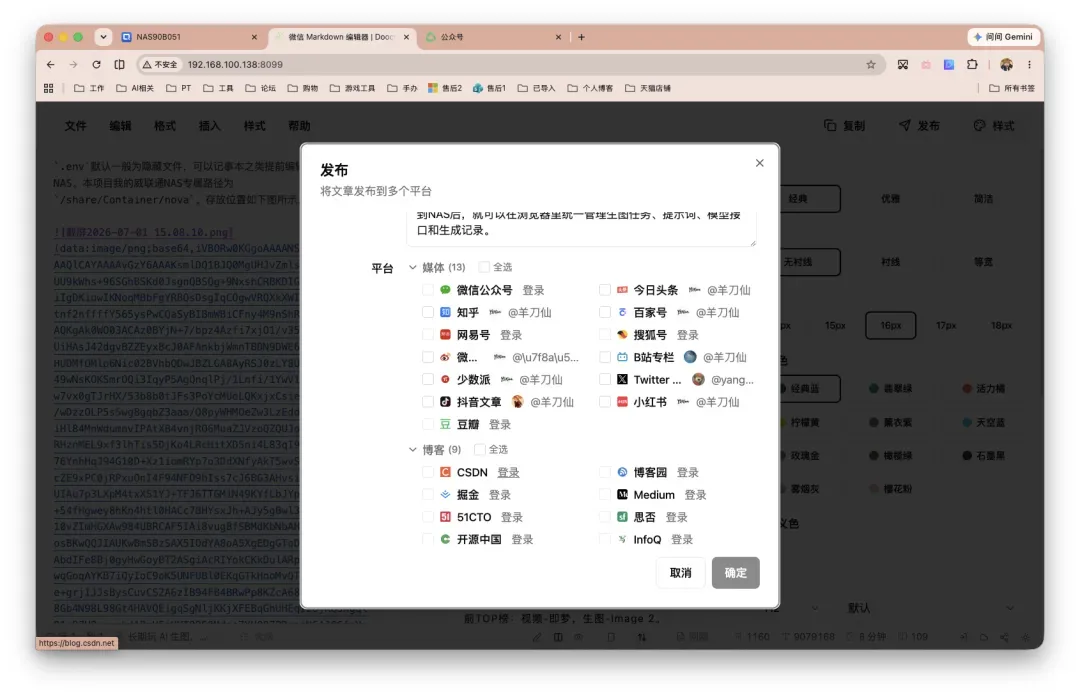Screen dimensions: 1080x697
Task: Click the 今日头条 icon
Action: click(622, 290)
